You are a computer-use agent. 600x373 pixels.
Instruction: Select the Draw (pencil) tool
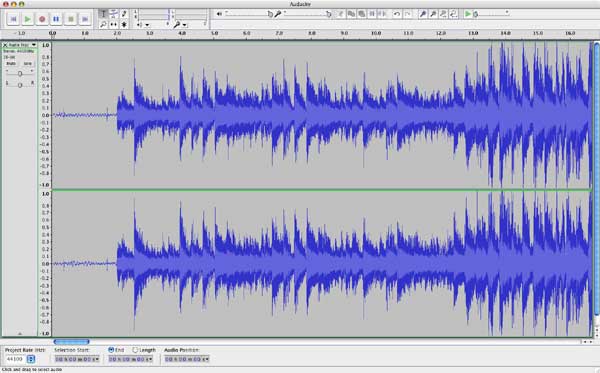coord(124,14)
